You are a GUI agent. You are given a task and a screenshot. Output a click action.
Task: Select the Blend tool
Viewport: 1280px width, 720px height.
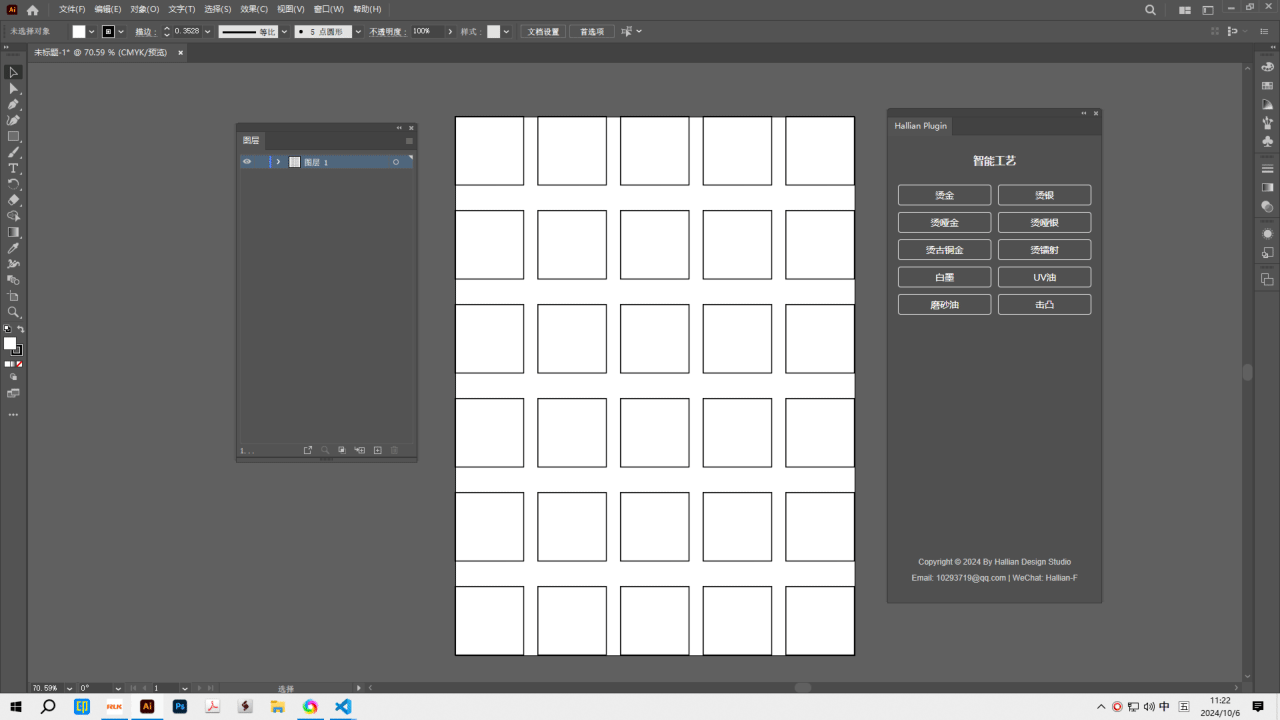(x=14, y=280)
